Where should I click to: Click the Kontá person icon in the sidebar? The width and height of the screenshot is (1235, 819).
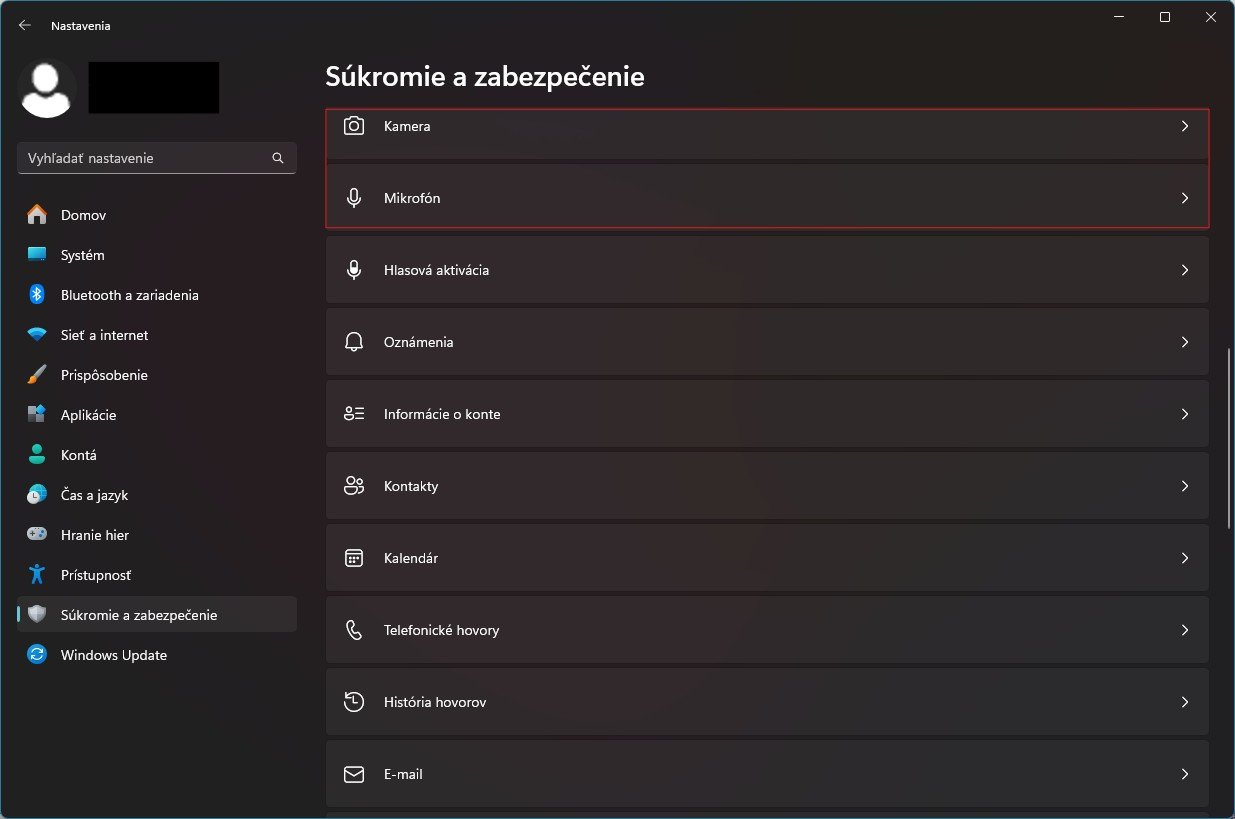pos(37,455)
